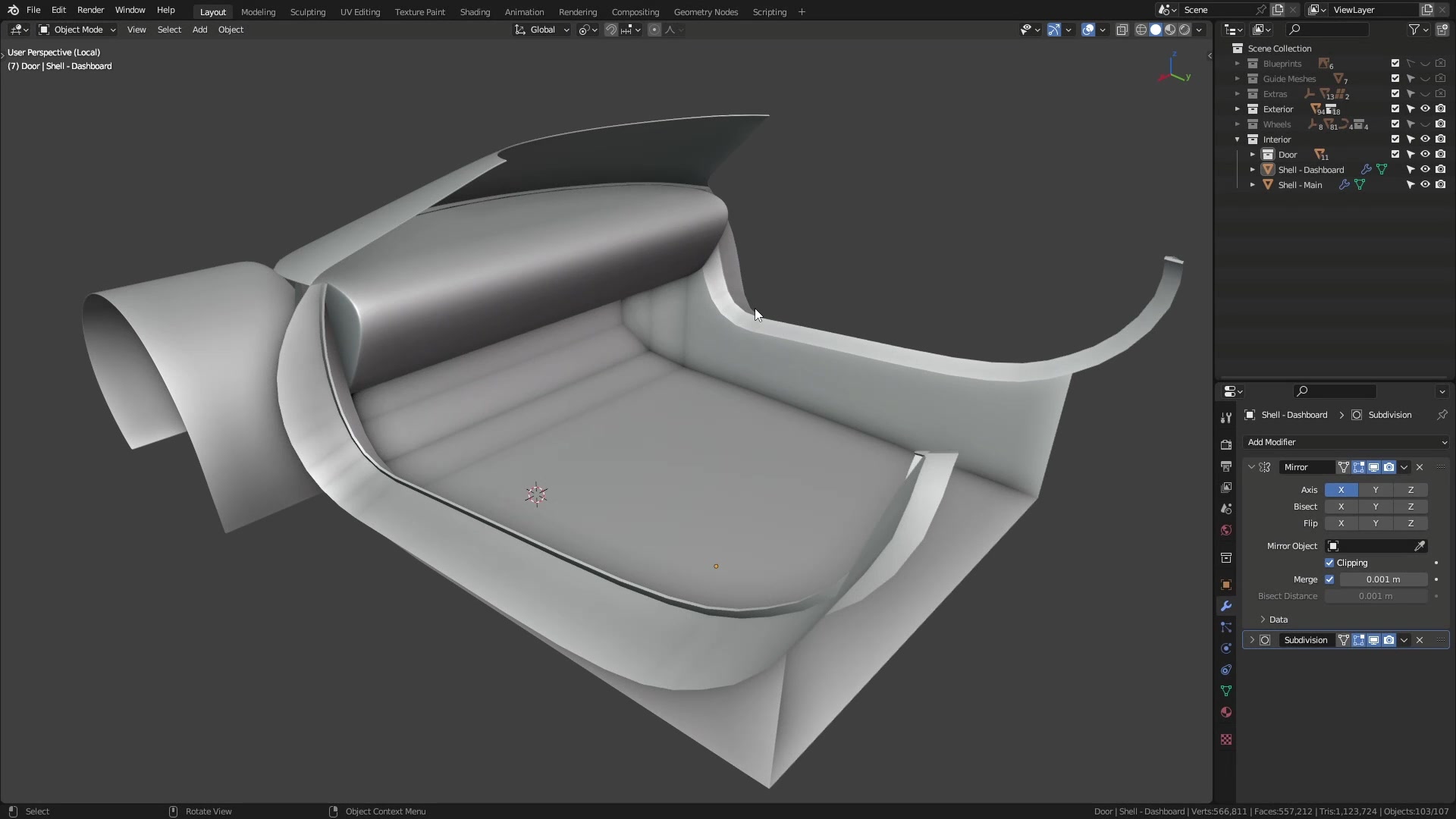Viewport: 1456px width, 819px height.
Task: Switch to the Modeling workspace tab
Action: pyautogui.click(x=258, y=12)
